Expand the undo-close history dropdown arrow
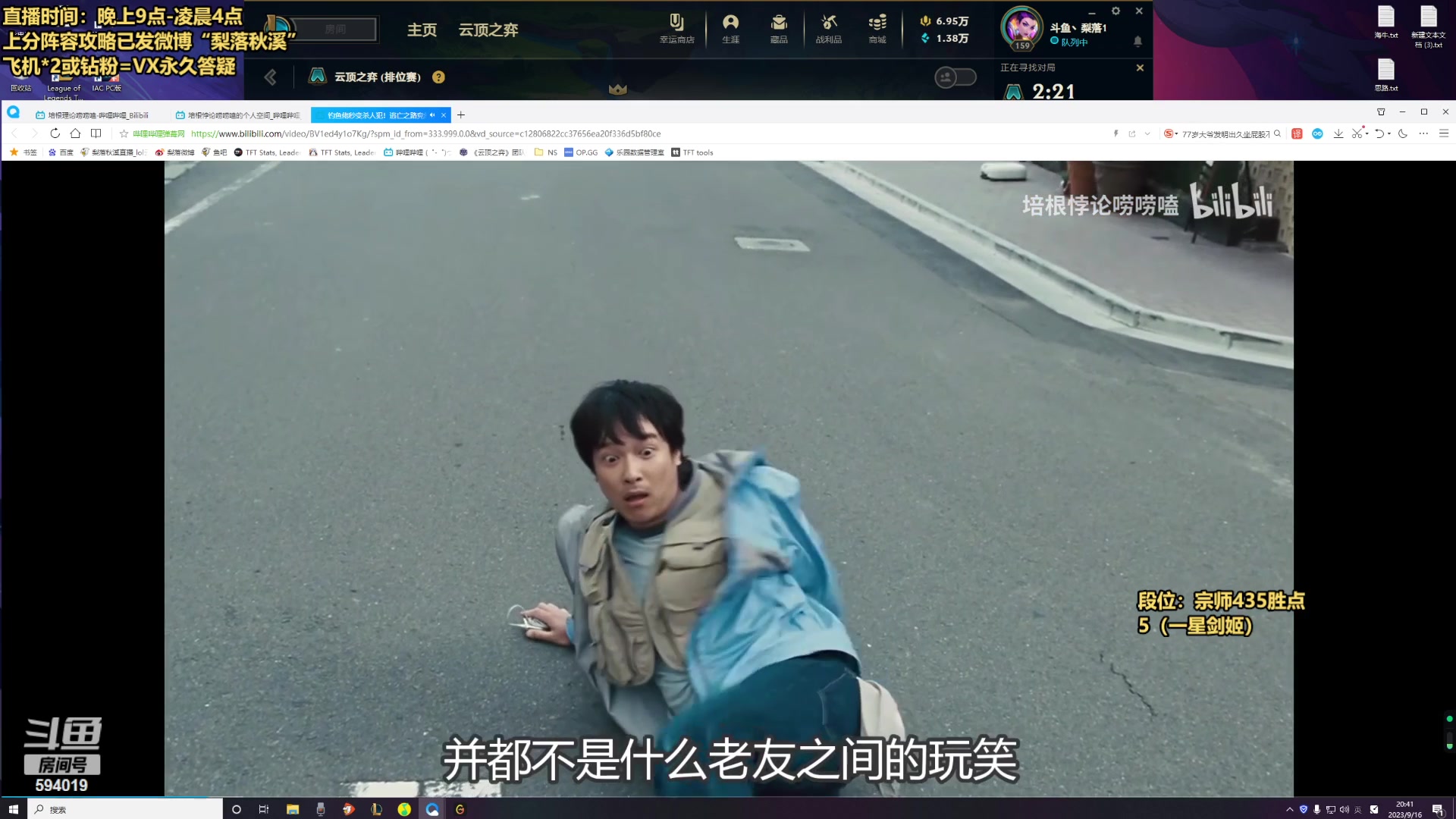This screenshot has height=819, width=1456. point(1389,134)
